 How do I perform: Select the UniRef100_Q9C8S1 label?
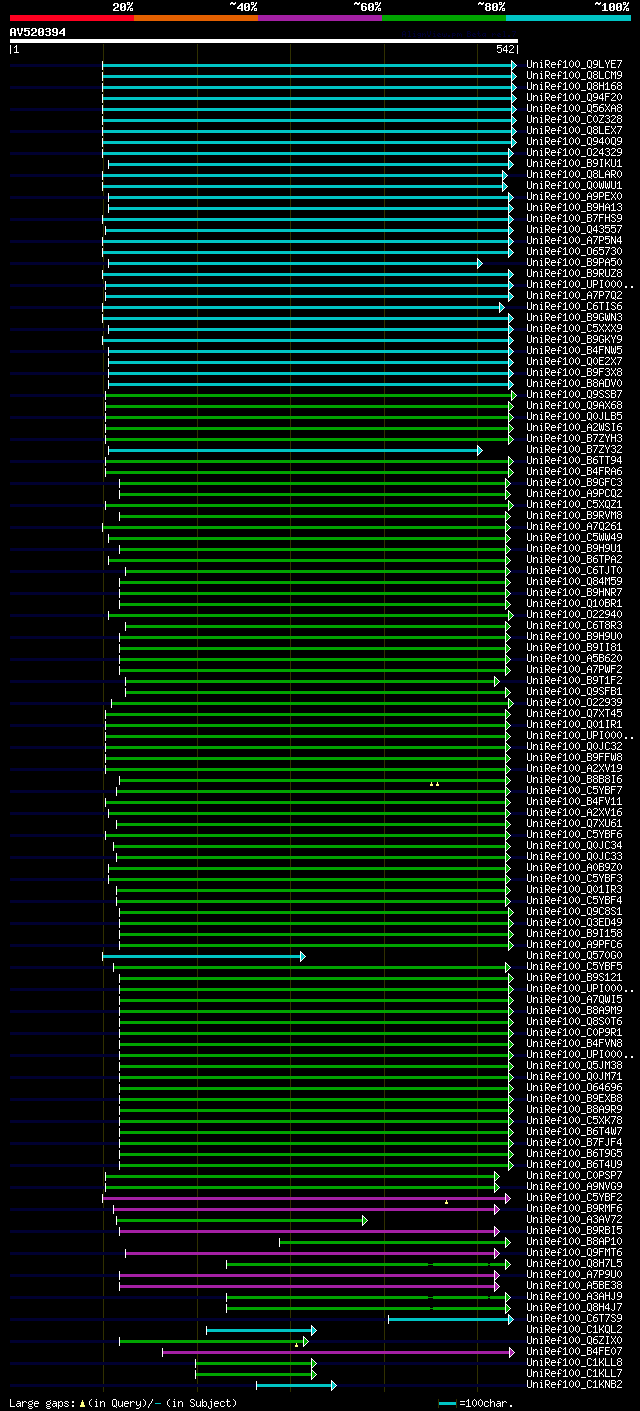point(574,911)
